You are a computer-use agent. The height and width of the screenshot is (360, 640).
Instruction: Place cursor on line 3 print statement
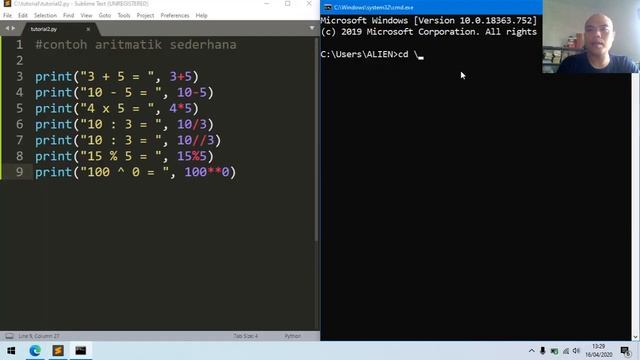click(x=117, y=76)
